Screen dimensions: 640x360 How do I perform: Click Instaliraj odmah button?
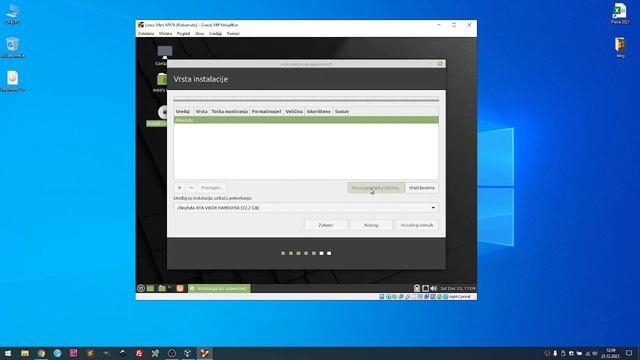tap(416, 225)
